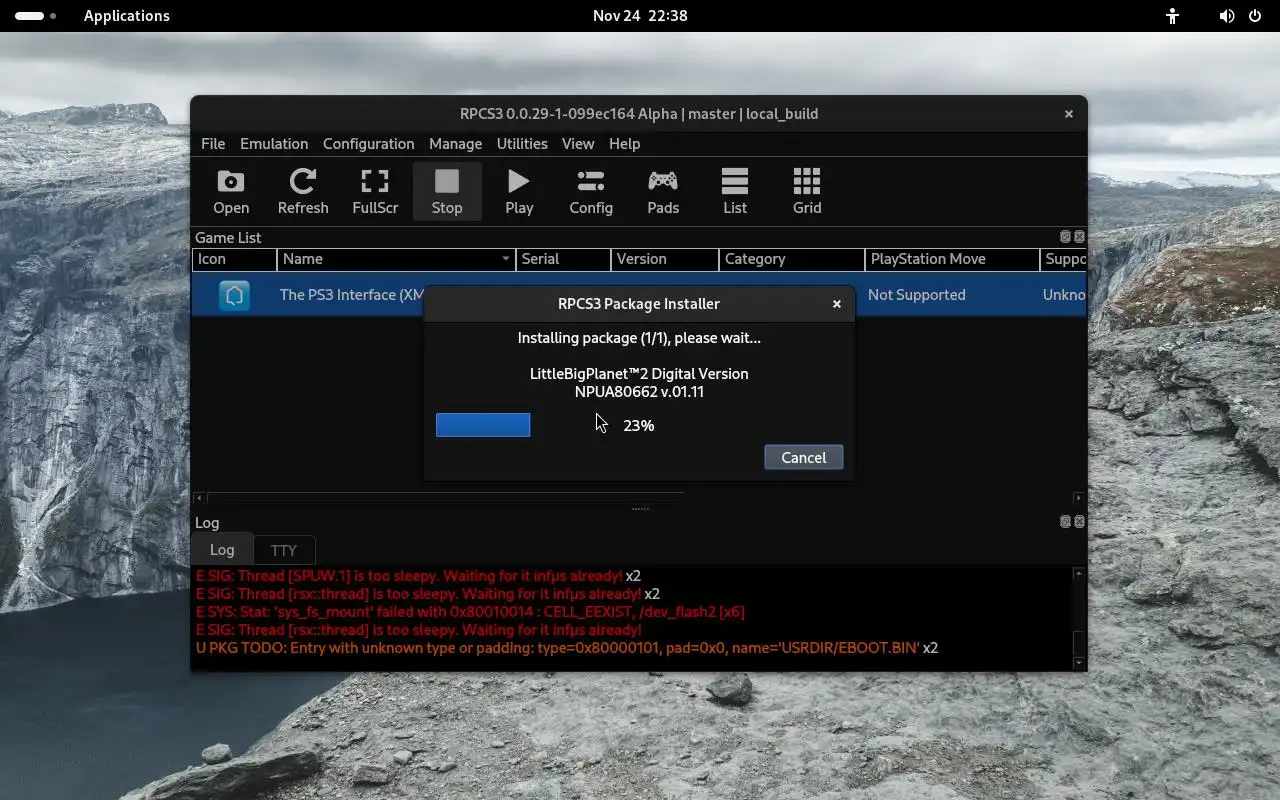Close the RPCS3 Package Installer dialog
Screen dimensions: 1280x800
coord(837,304)
